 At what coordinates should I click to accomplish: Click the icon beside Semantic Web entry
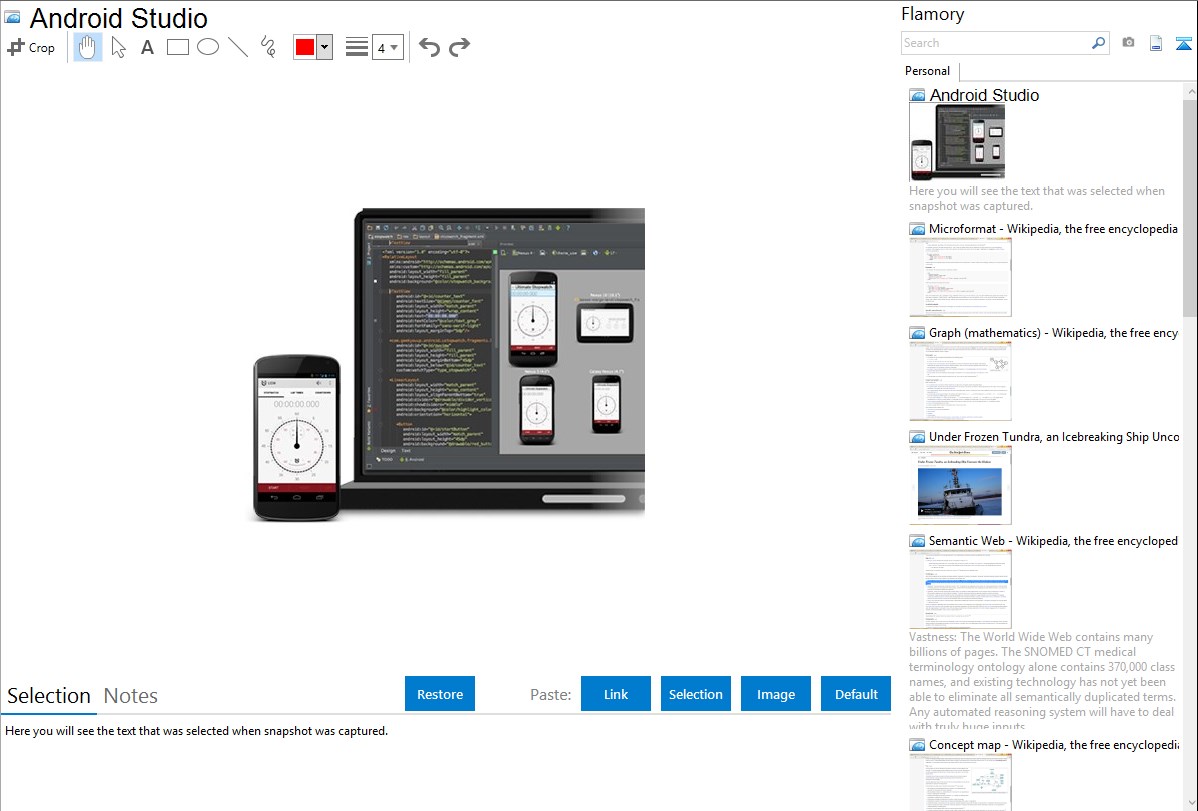[918, 541]
